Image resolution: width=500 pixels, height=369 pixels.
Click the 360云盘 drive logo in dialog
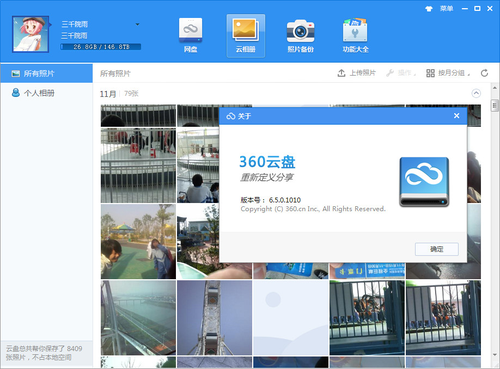click(424, 182)
